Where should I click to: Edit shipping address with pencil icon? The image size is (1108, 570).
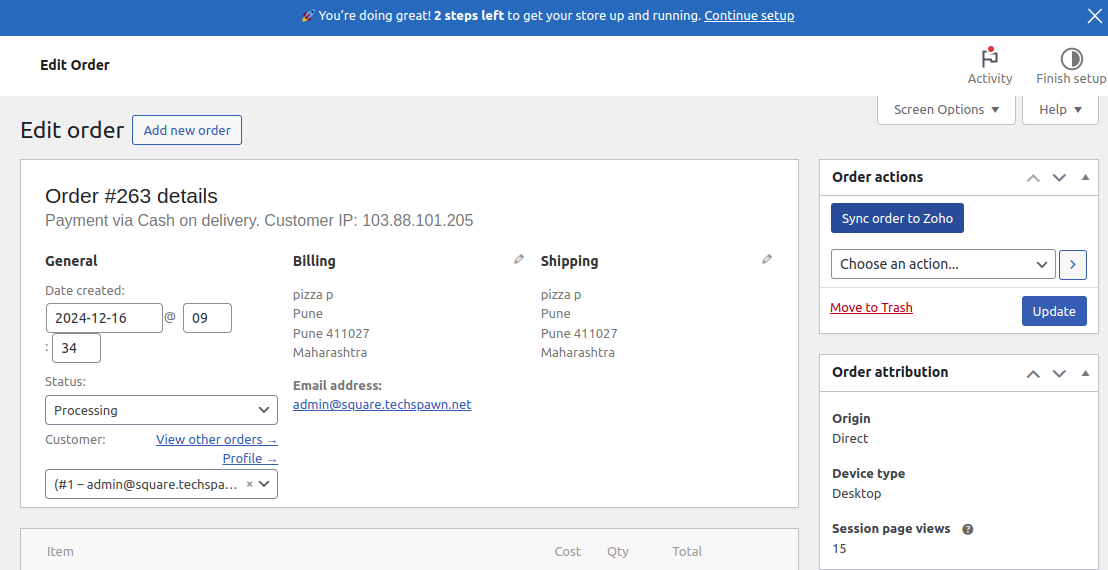click(767, 260)
